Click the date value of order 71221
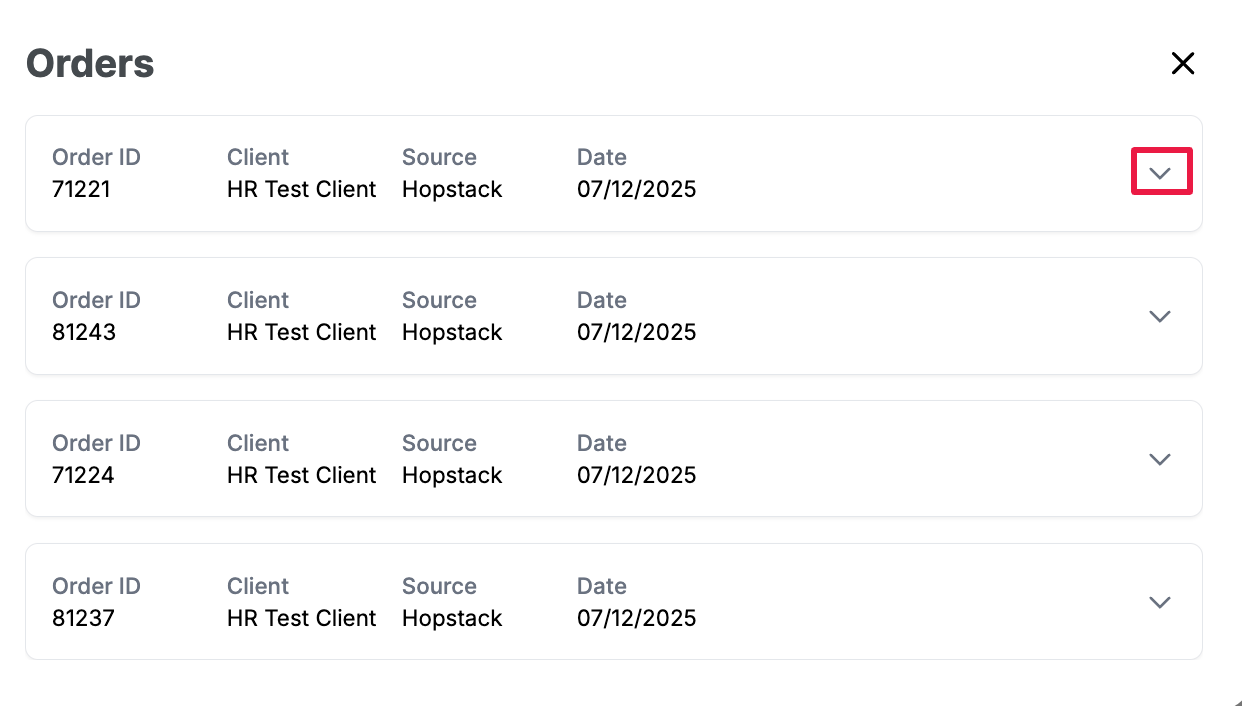 coord(636,189)
